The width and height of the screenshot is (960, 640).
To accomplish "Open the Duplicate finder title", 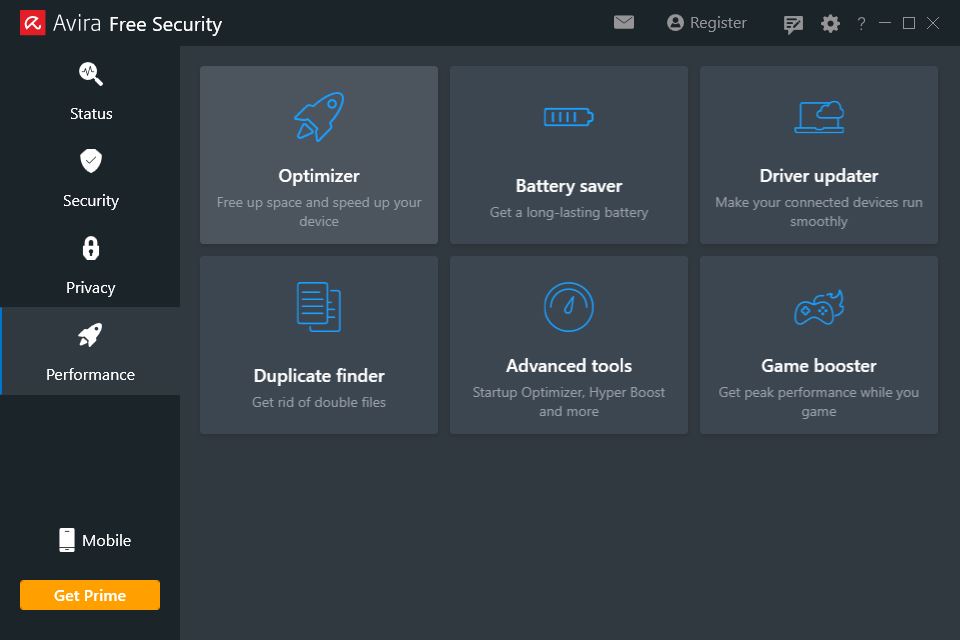I will click(x=319, y=376).
